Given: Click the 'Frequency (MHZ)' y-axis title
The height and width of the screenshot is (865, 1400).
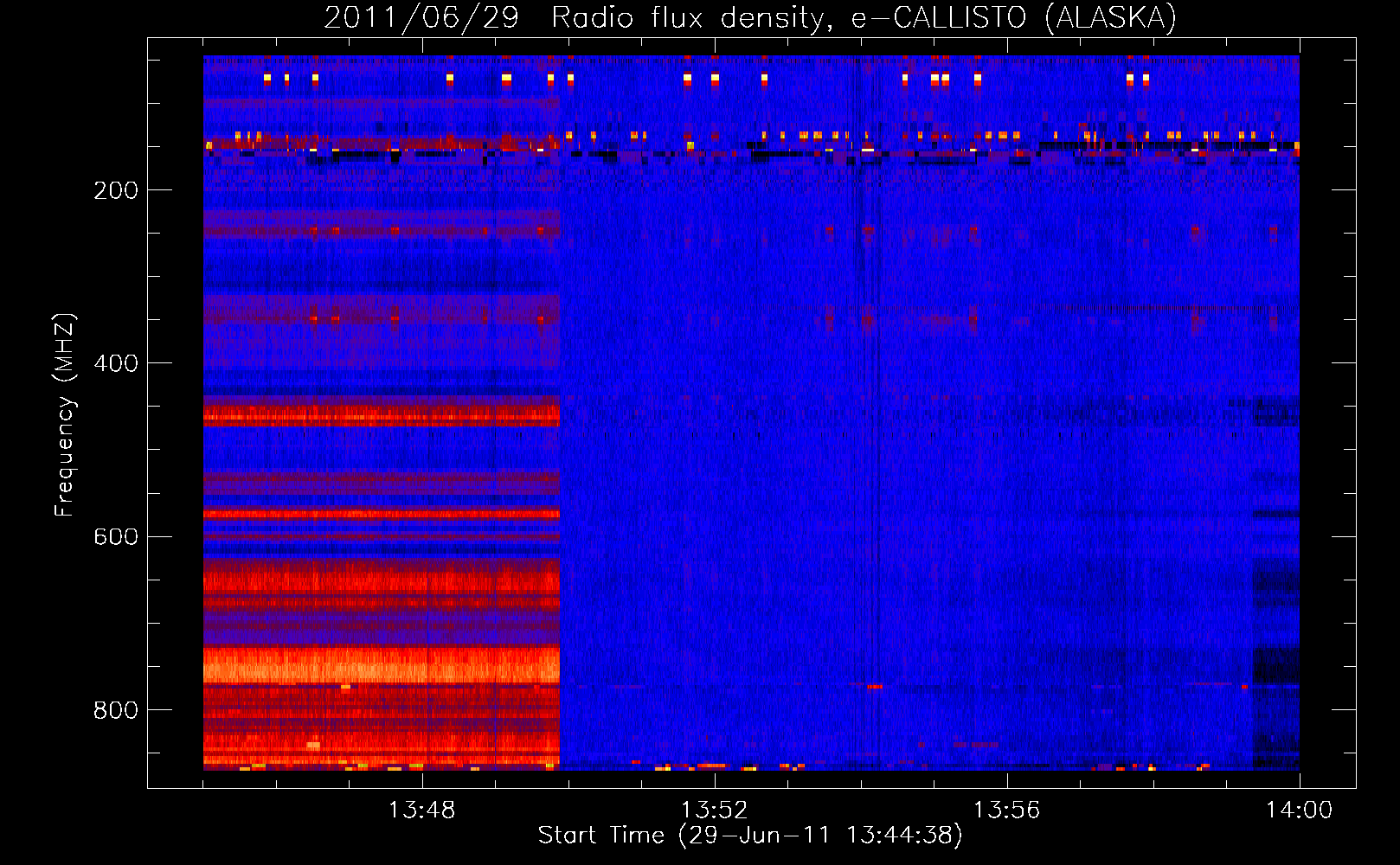Looking at the screenshot, I should point(65,414).
